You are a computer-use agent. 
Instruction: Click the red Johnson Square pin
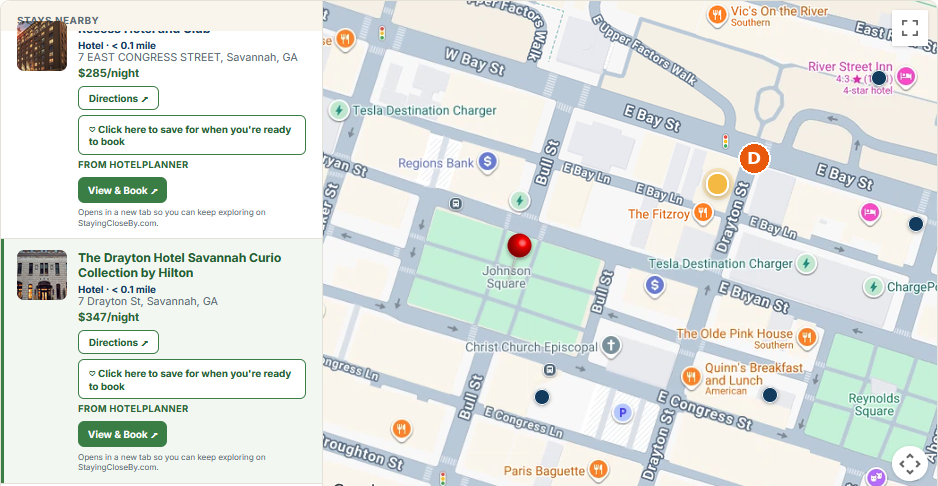pyautogui.click(x=519, y=245)
